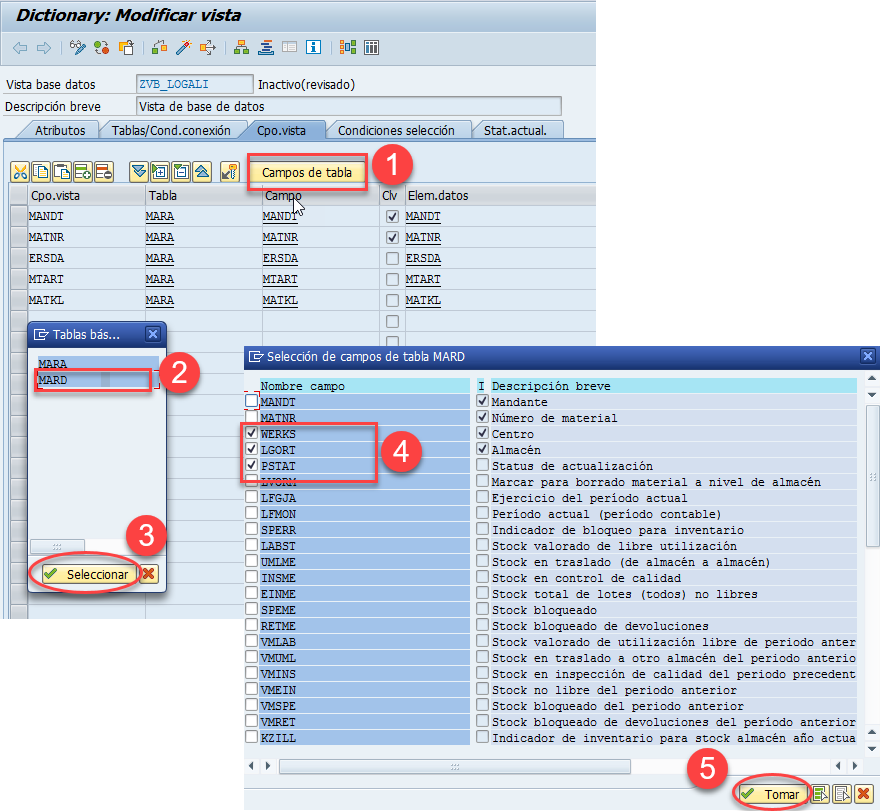This screenshot has height=811, width=880.
Task: Cancel the MARD field selection dialog with the red X
Action: 863,794
